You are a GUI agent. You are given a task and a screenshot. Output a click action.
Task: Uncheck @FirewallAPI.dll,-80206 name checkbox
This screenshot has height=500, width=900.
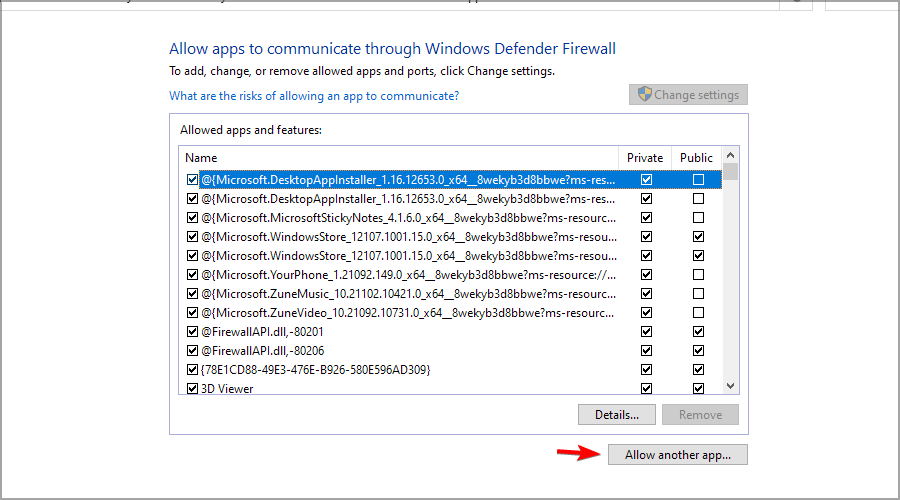point(192,350)
